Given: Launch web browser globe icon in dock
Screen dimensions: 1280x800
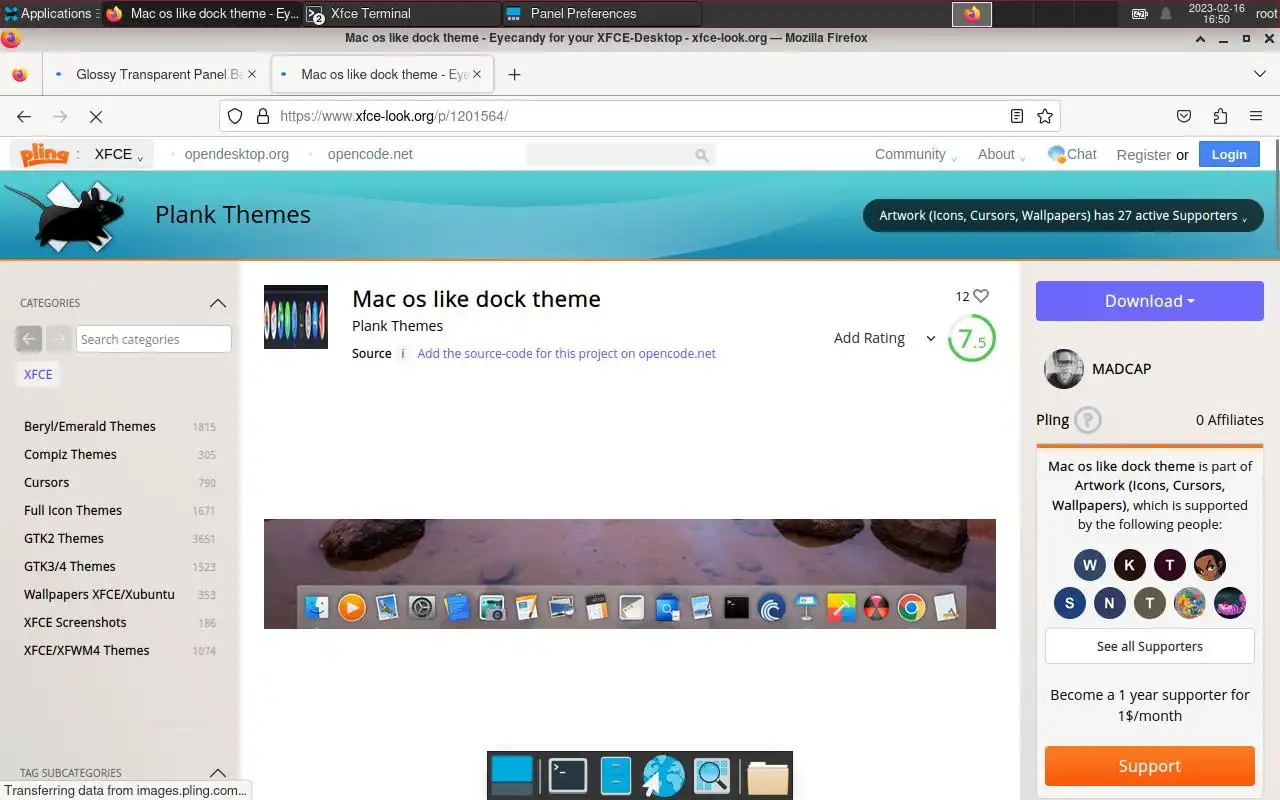Looking at the screenshot, I should click(663, 776).
